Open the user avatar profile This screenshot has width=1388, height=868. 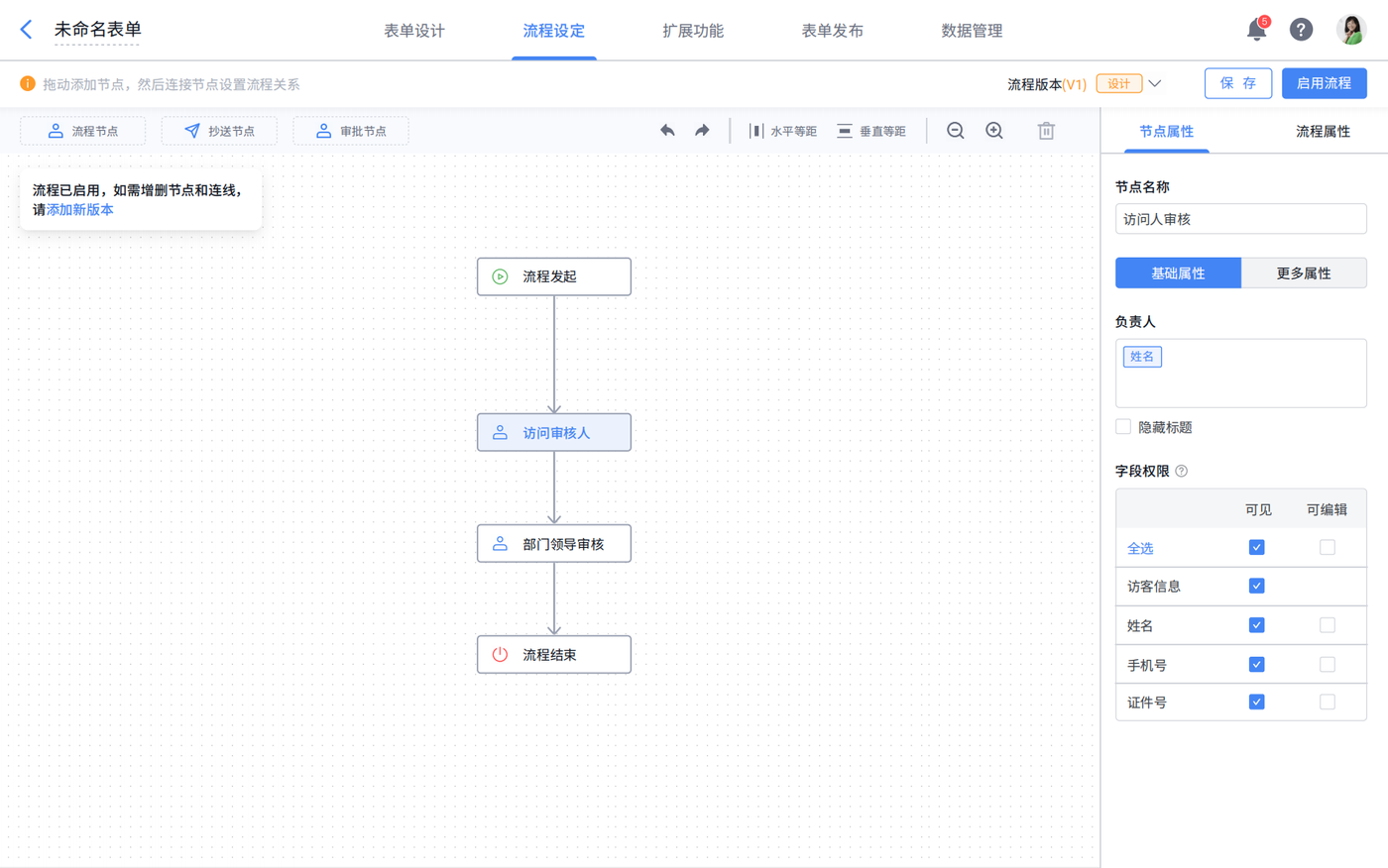point(1350,30)
